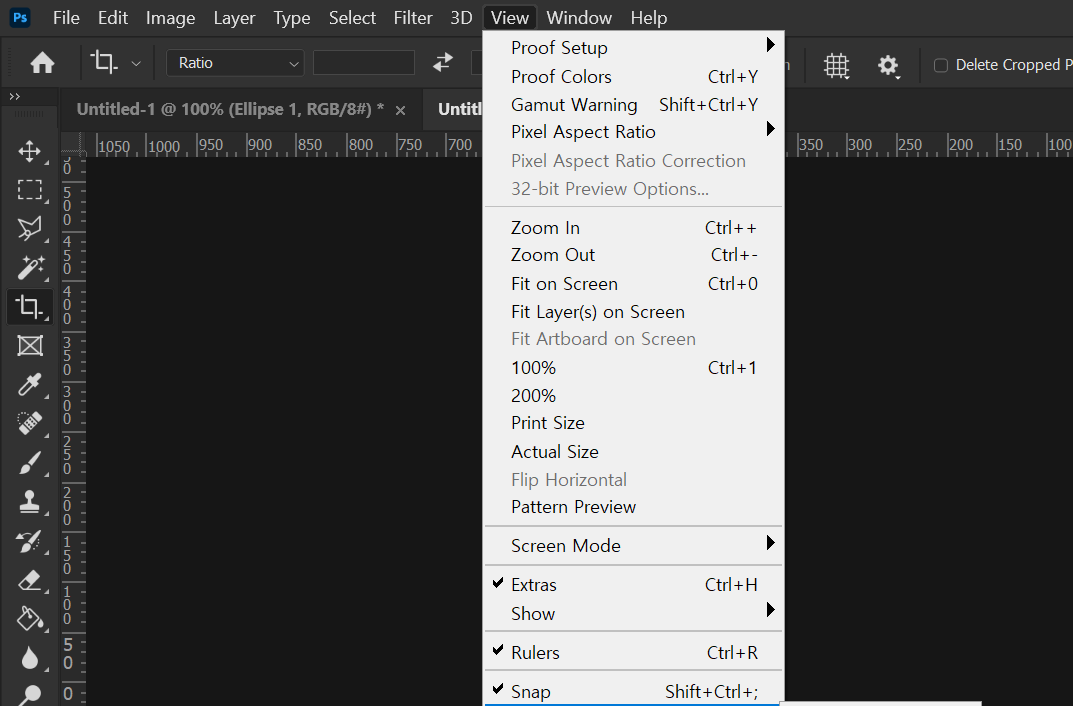
Task: Open the Filter menu
Action: 413,18
